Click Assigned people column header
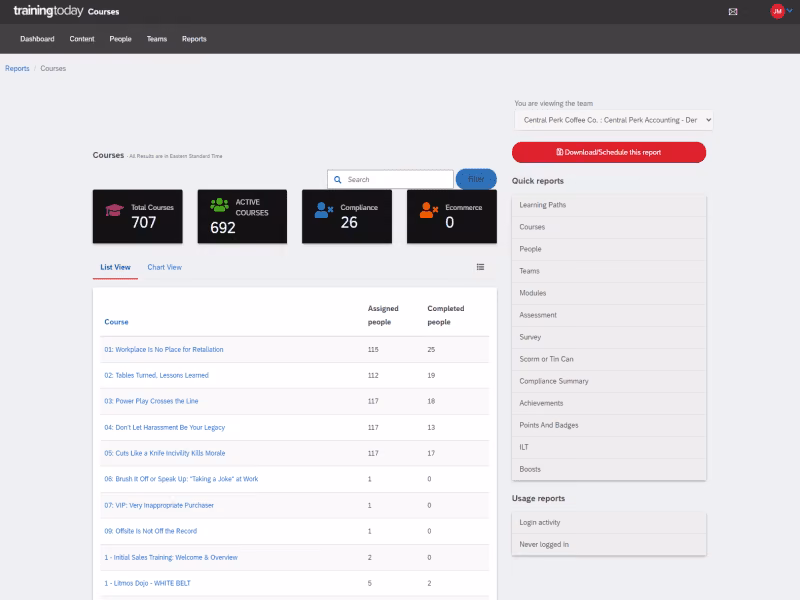 coord(383,315)
